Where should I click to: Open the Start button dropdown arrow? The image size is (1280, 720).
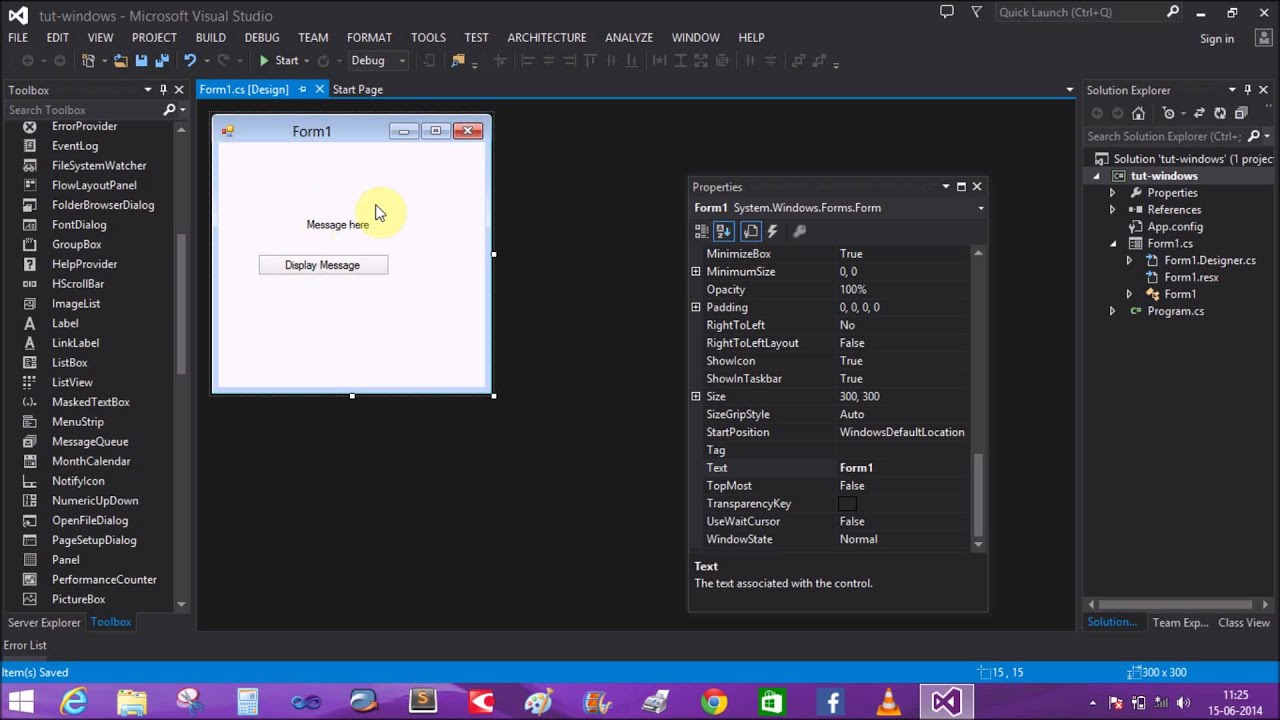click(306, 61)
